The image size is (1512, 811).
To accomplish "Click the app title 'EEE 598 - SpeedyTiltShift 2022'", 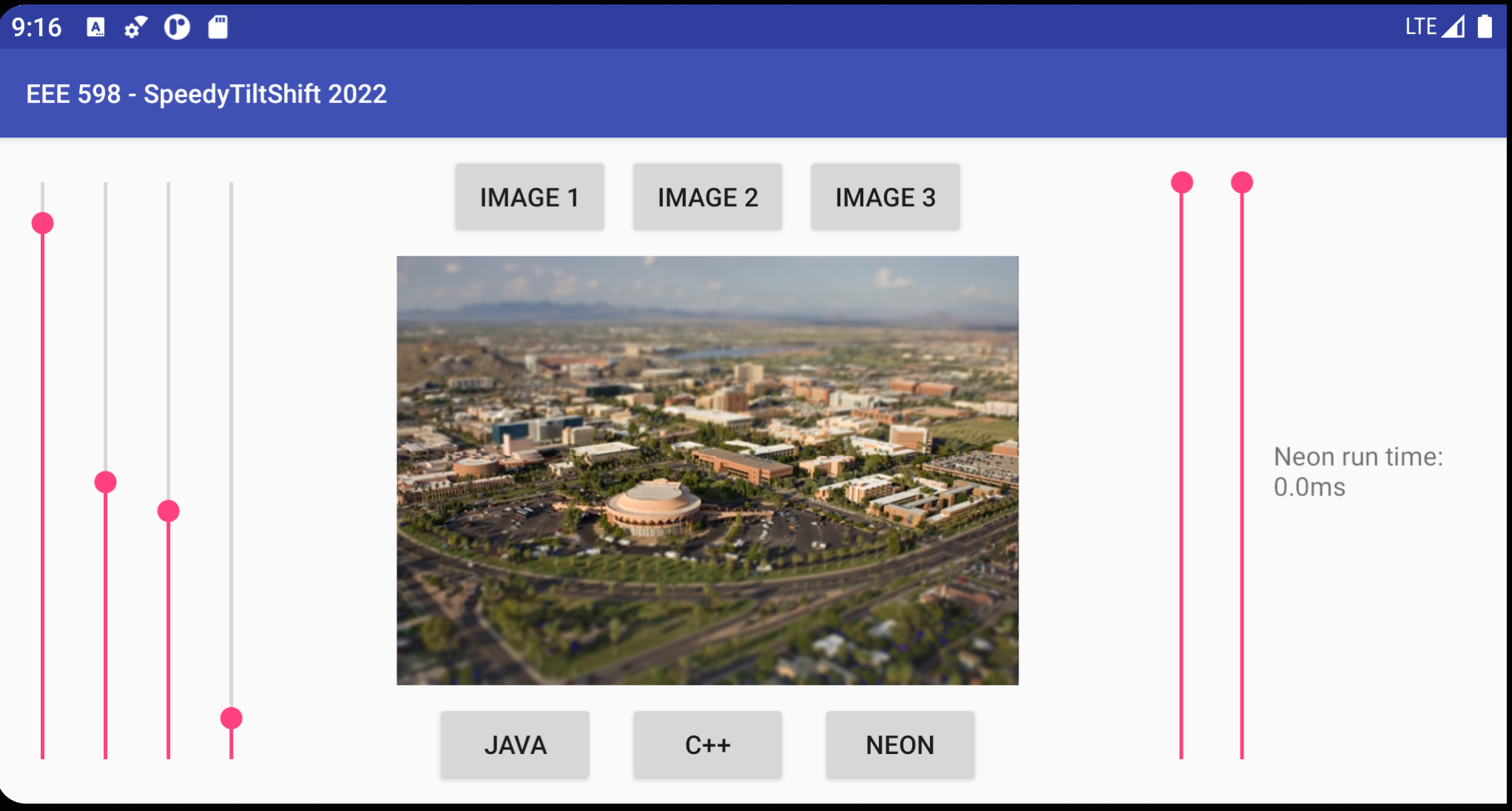I will 206,94.
